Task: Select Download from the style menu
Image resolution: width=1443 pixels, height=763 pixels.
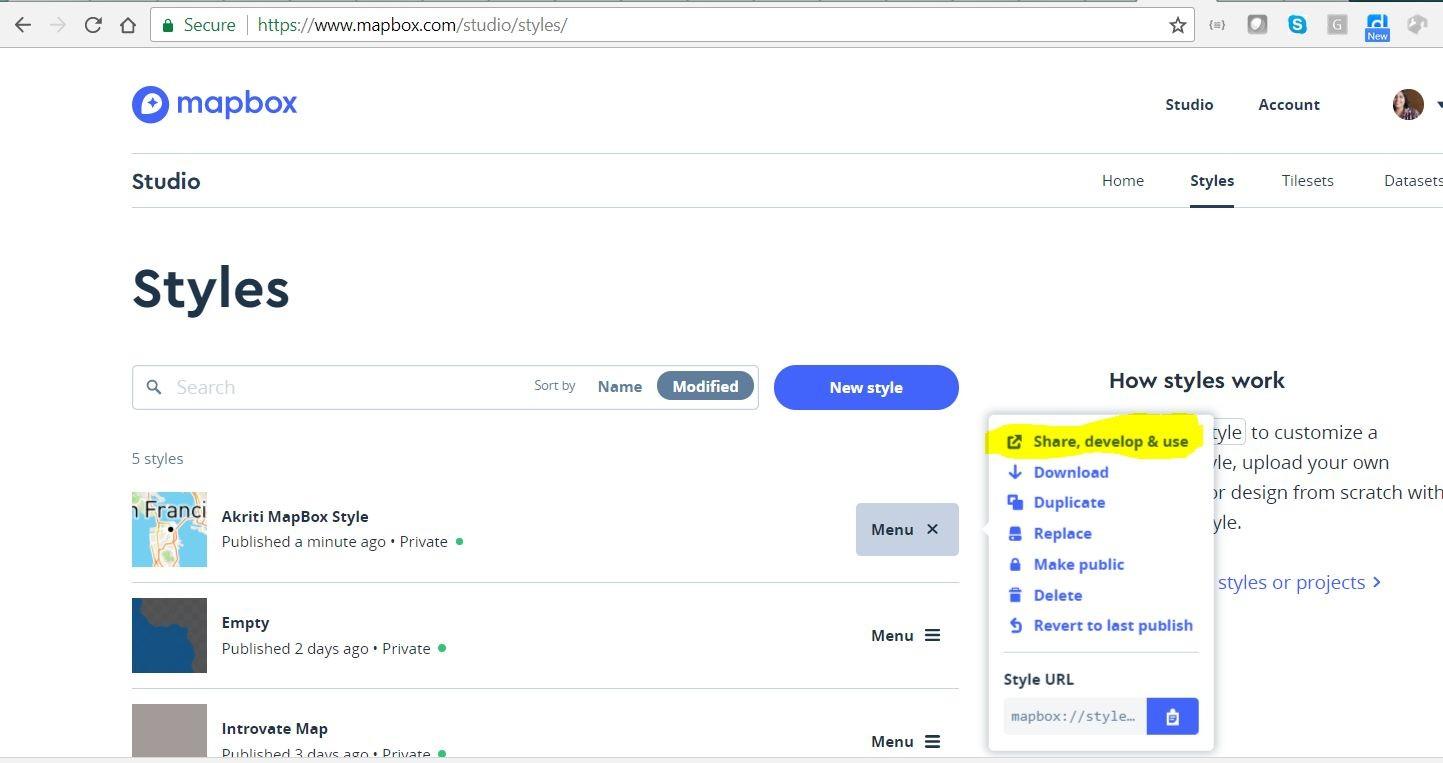Action: [x=1071, y=472]
